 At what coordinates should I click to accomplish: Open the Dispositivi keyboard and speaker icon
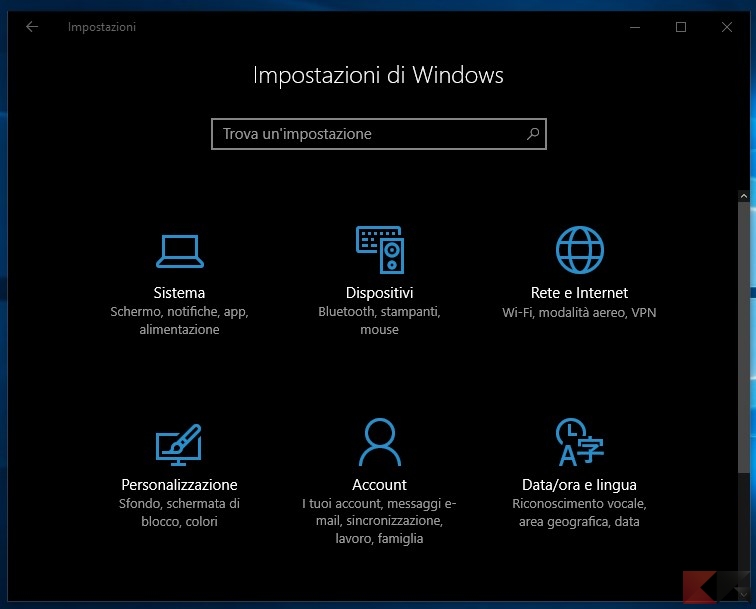pyautogui.click(x=380, y=250)
